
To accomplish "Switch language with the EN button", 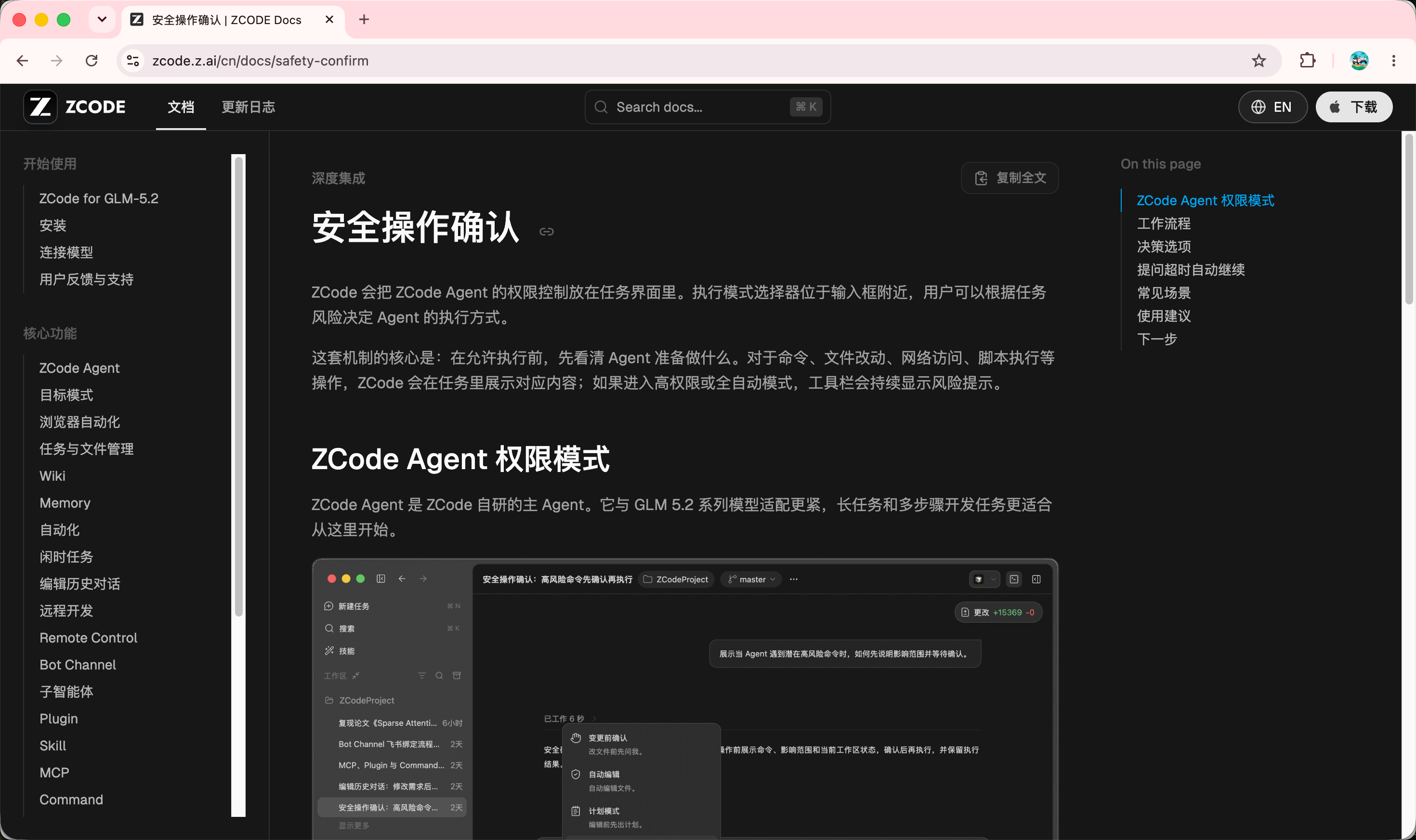I will [x=1272, y=107].
